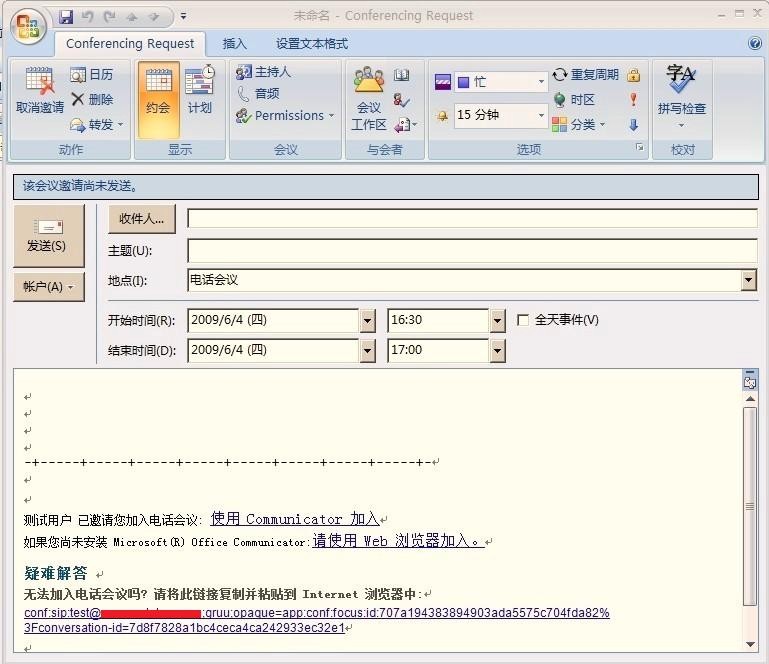Click the 发送 send button
The height and width of the screenshot is (664, 769).
[46, 236]
